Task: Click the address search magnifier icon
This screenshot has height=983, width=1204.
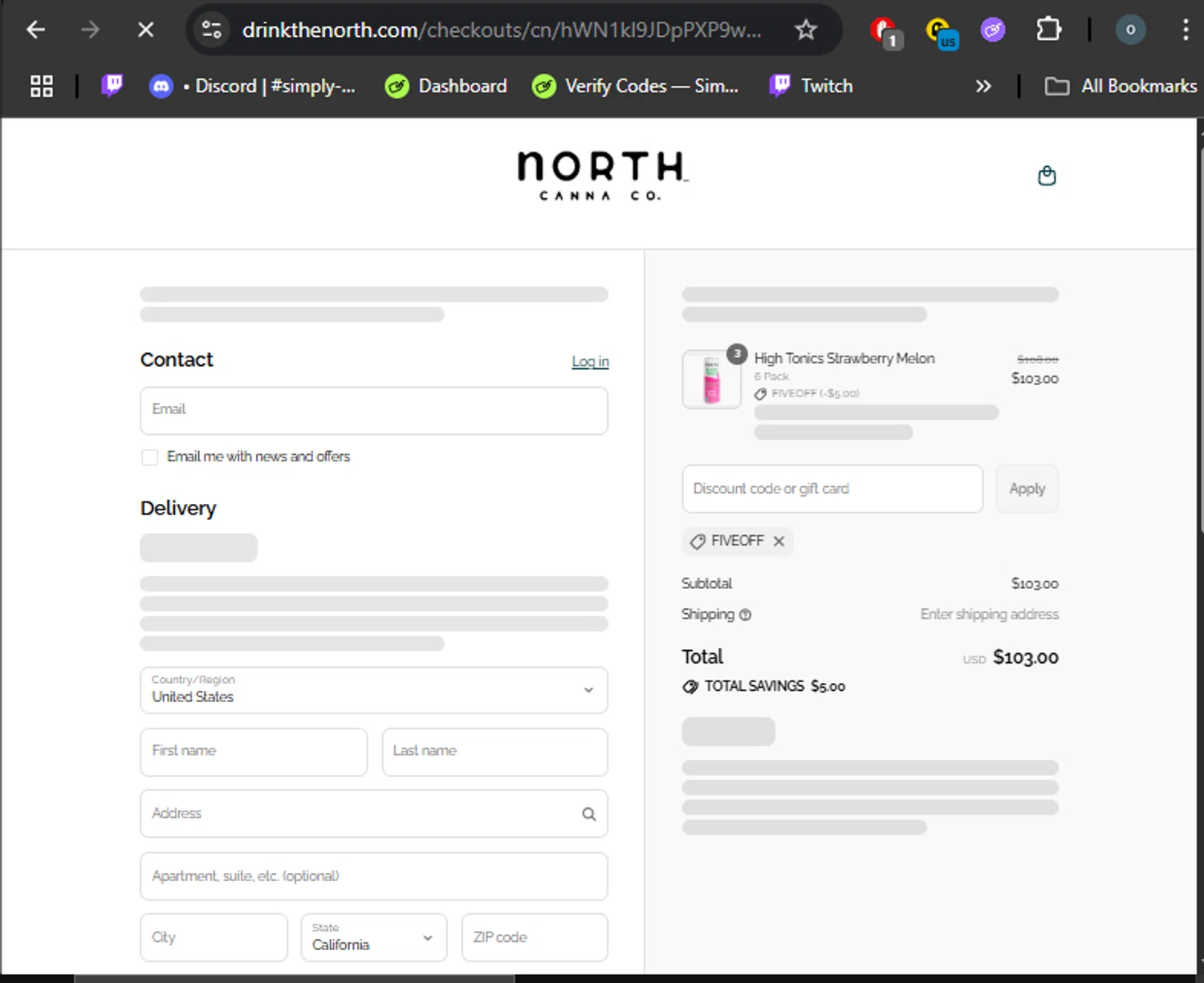Action: [588, 814]
